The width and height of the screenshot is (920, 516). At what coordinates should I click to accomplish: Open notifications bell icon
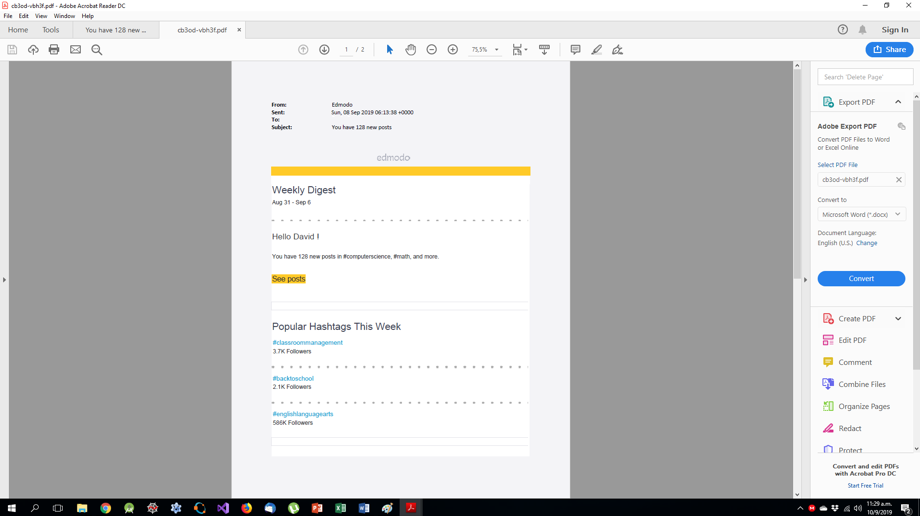(862, 29)
